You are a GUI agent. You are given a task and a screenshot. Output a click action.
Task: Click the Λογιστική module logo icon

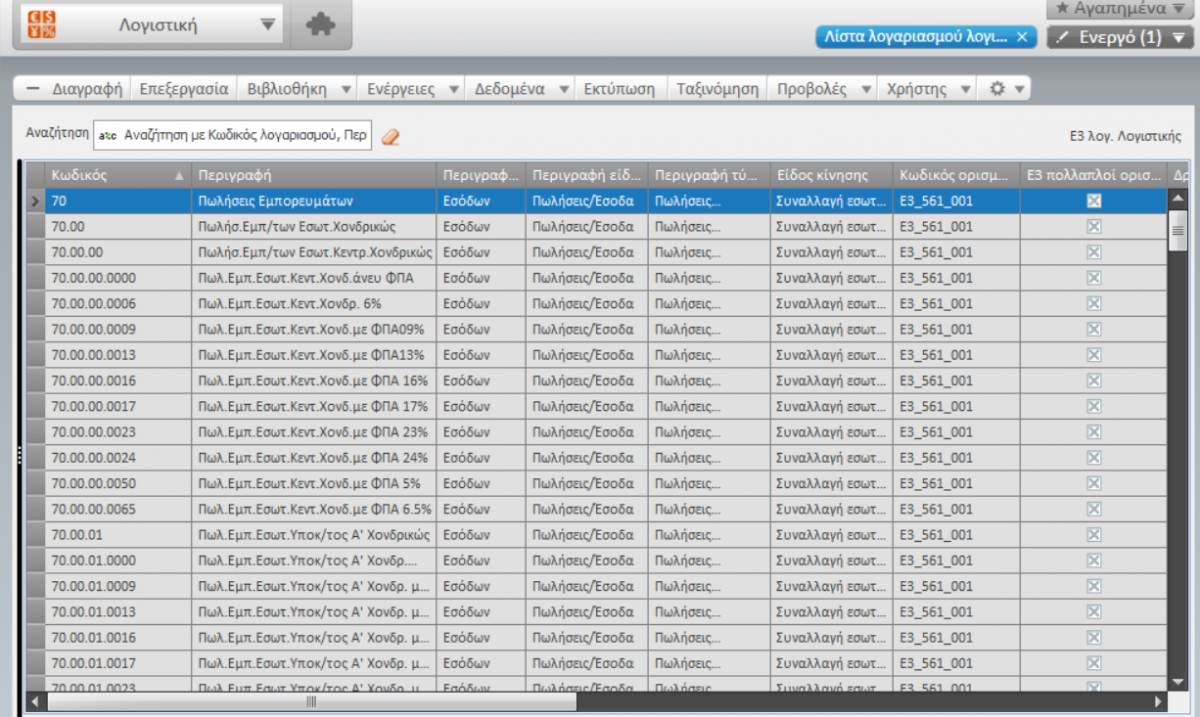pyautogui.click(x=42, y=25)
